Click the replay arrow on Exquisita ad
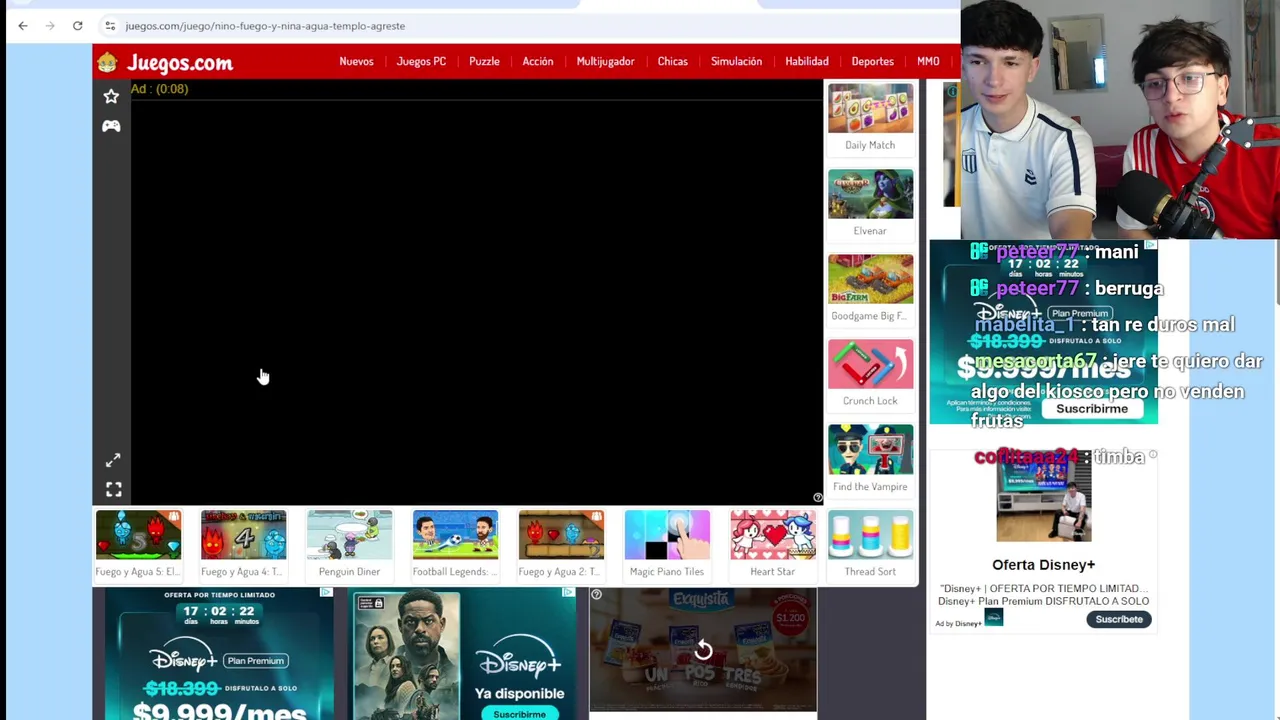This screenshot has width=1280, height=720. [703, 651]
